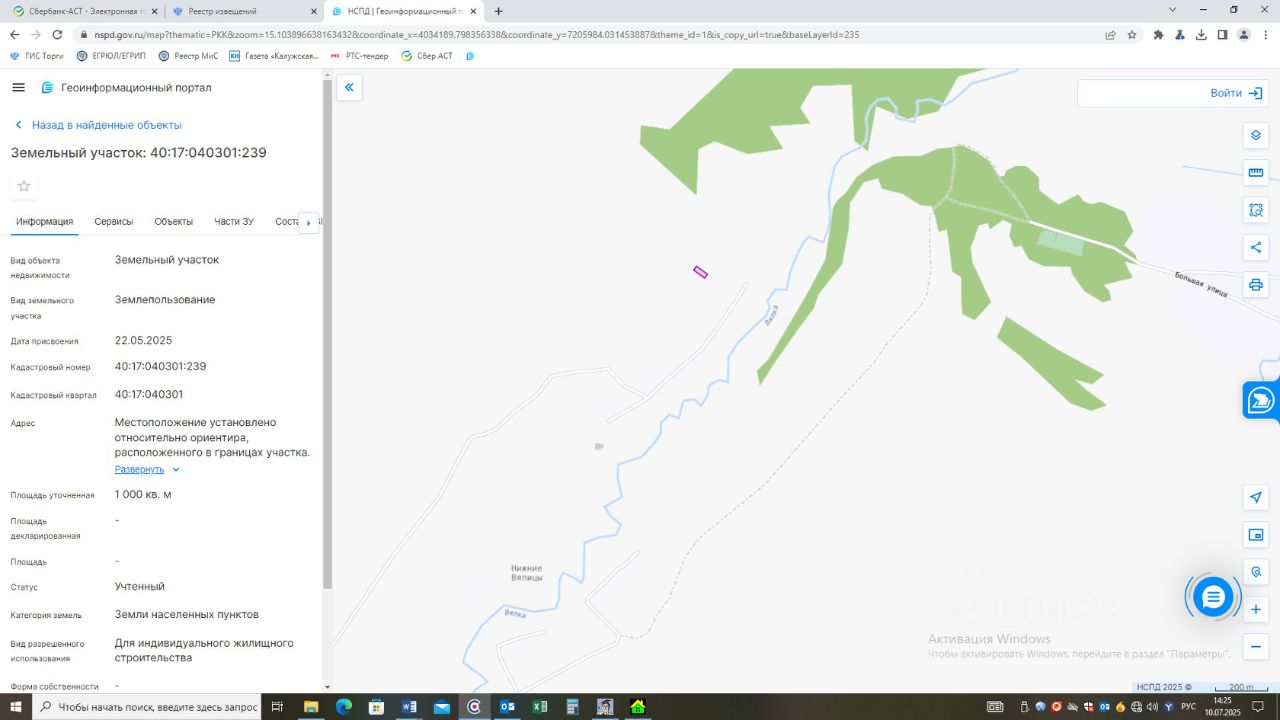This screenshot has height=720, width=1280.
Task: Open a new browser tab
Action: coord(498,11)
